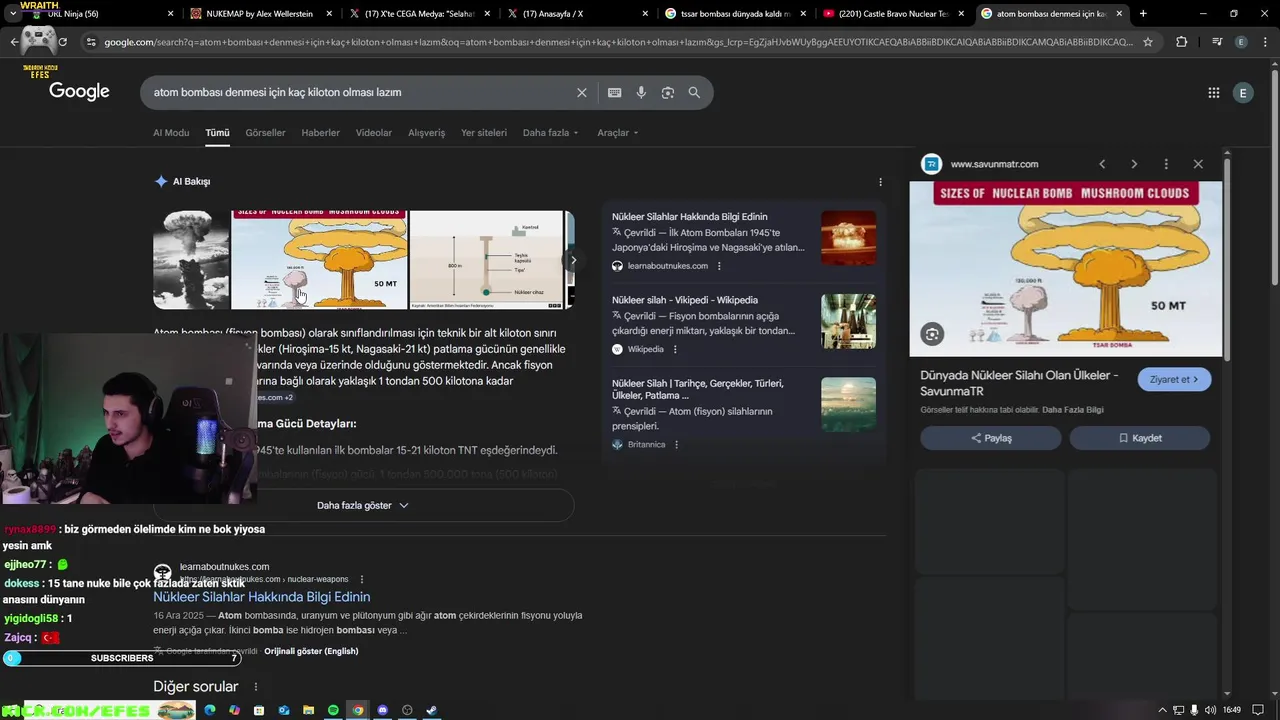Click the Chrome address bar URL
The width and height of the screenshot is (1280, 720).
click(x=618, y=42)
